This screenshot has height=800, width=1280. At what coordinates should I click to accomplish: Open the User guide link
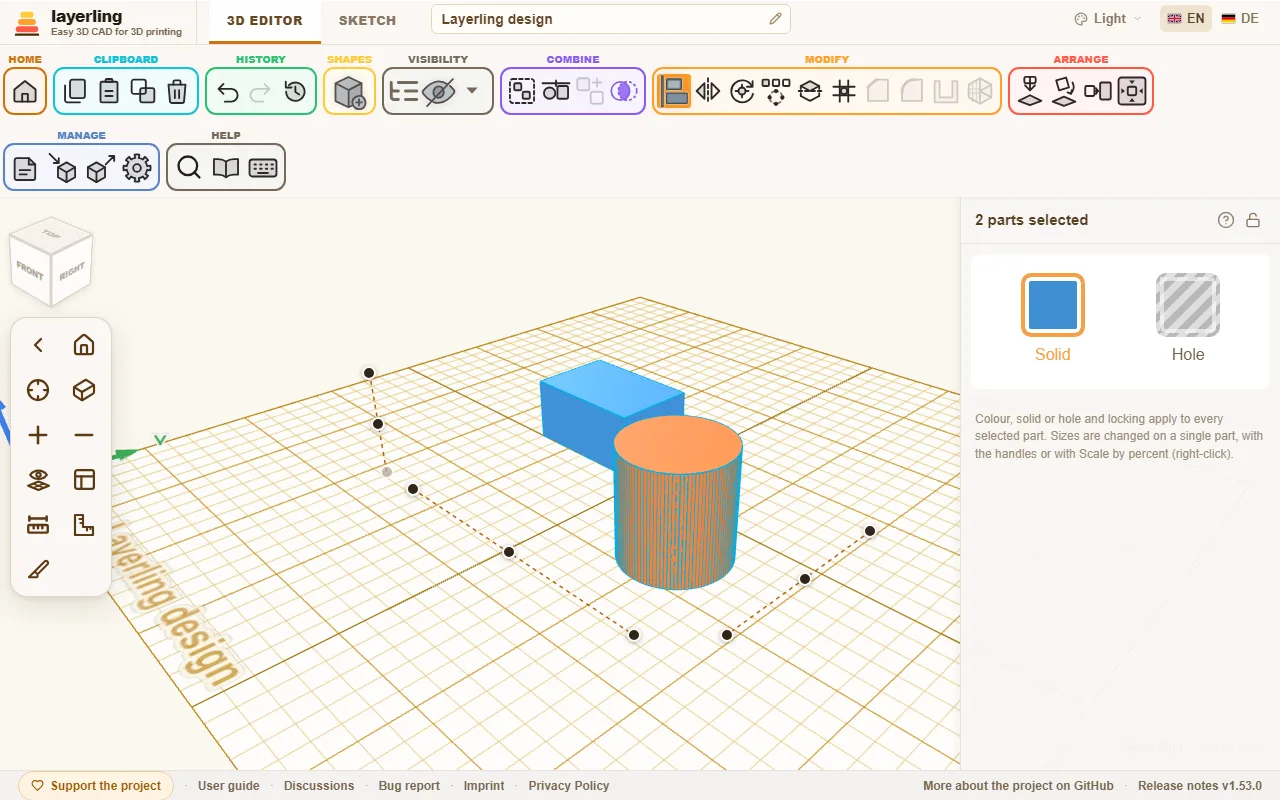tap(229, 786)
